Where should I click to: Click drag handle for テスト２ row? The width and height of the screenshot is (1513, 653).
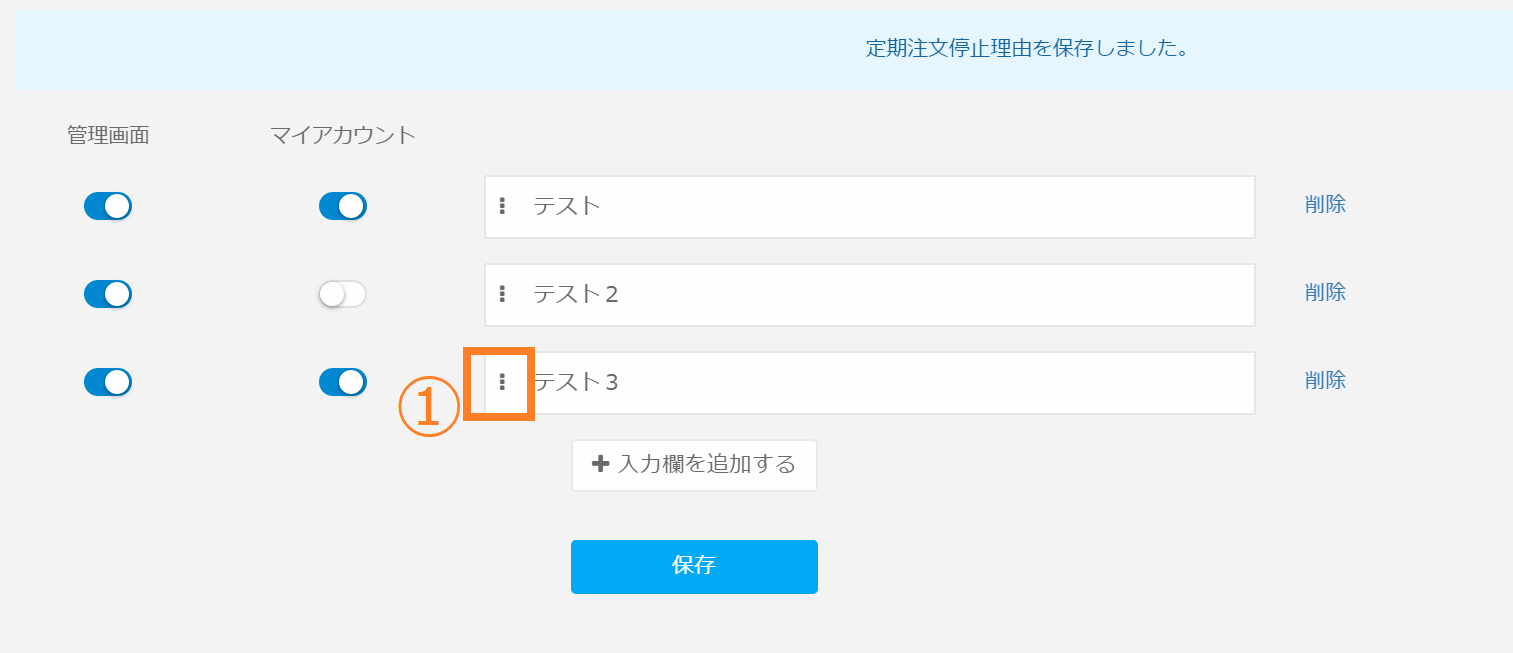point(502,294)
